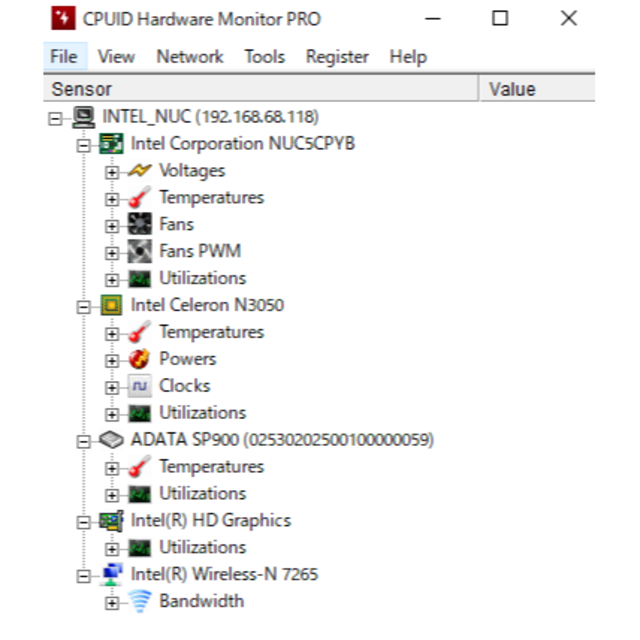The width and height of the screenshot is (640, 640).
Task: Click the Bandwidth Wi-Fi icon
Action: pos(140,601)
